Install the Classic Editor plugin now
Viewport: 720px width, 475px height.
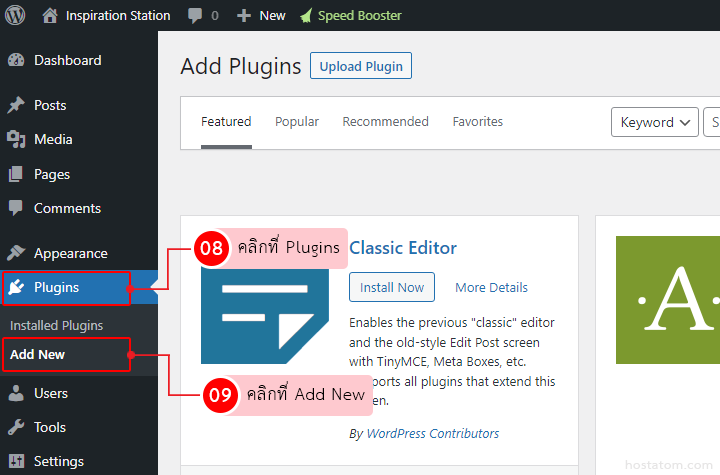(x=392, y=287)
